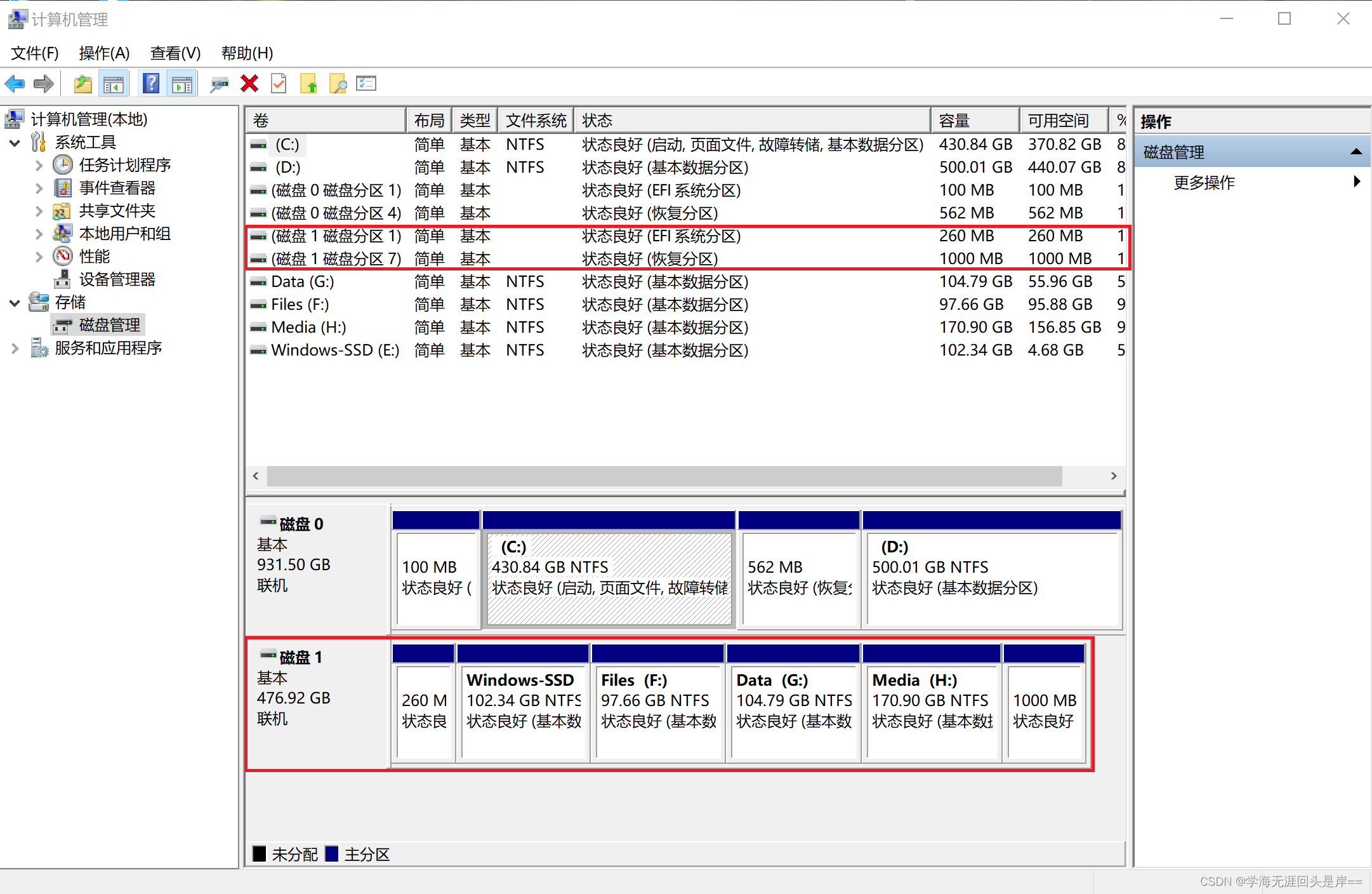Toggle Show/Hide Console Tree toolbar button
The width and height of the screenshot is (1372, 894).
[x=114, y=84]
